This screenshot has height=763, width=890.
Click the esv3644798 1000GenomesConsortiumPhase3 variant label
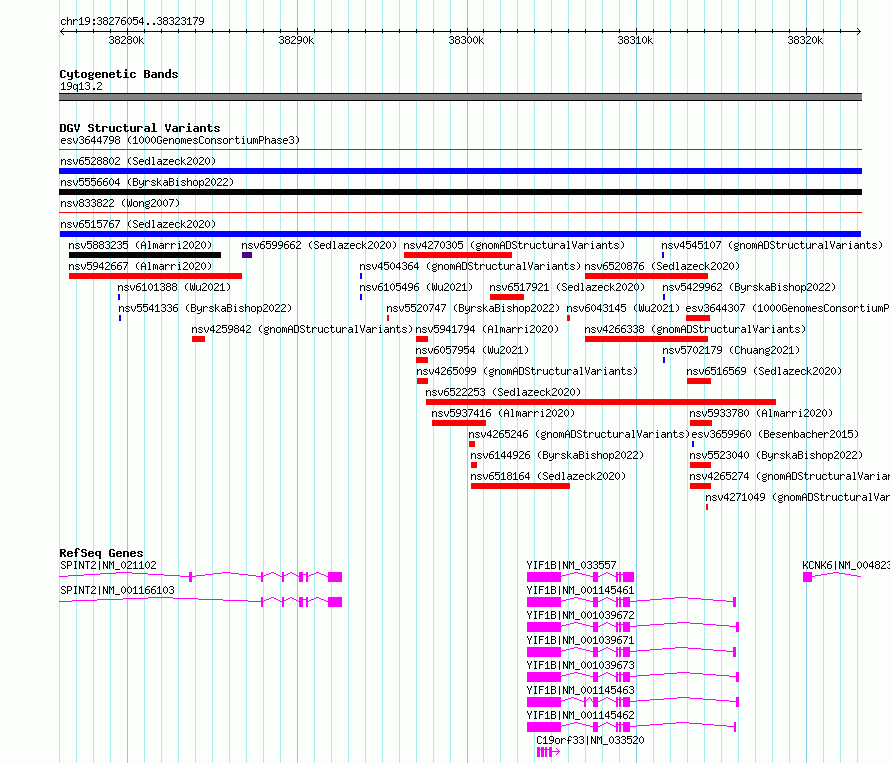(180, 140)
